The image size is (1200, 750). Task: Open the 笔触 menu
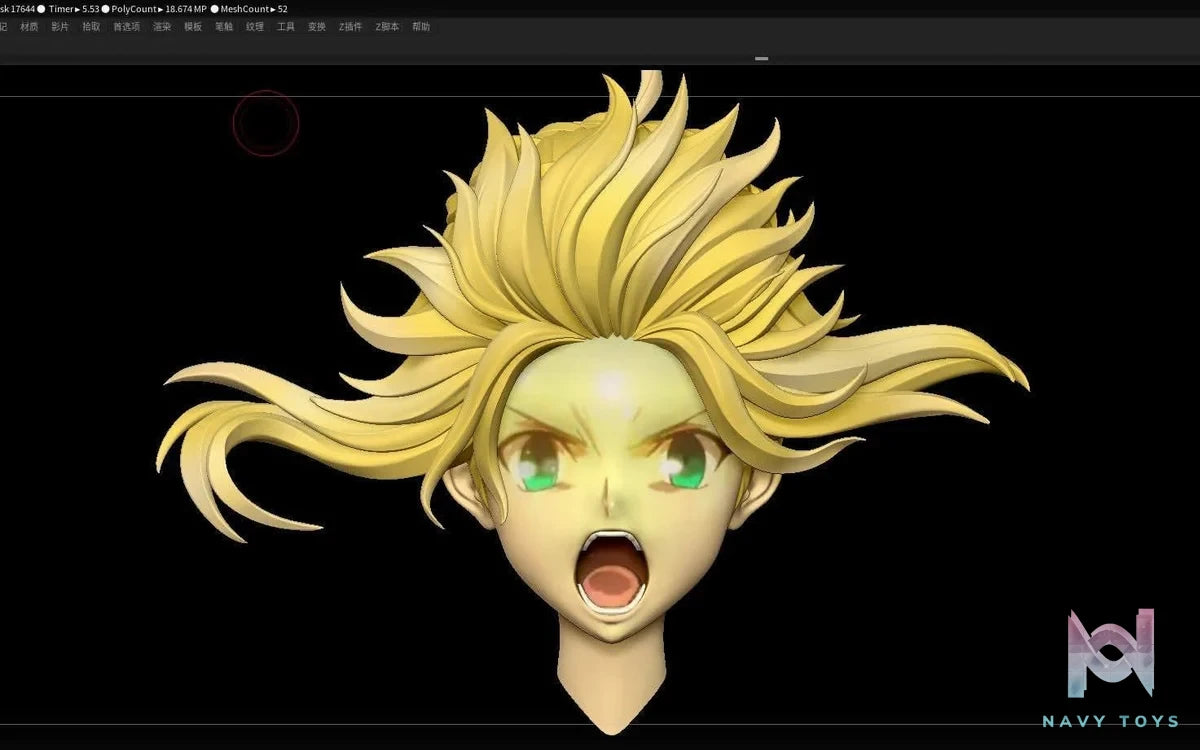[224, 27]
